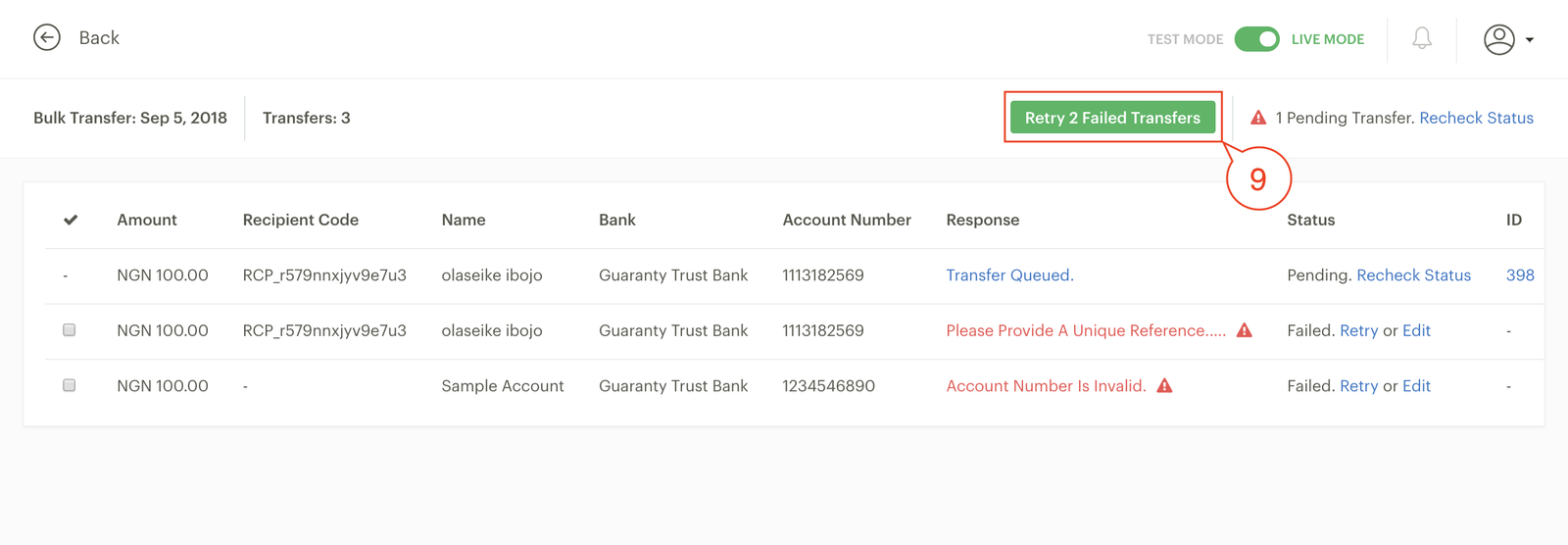Retry the Sample Account transfer

pyautogui.click(x=1358, y=386)
